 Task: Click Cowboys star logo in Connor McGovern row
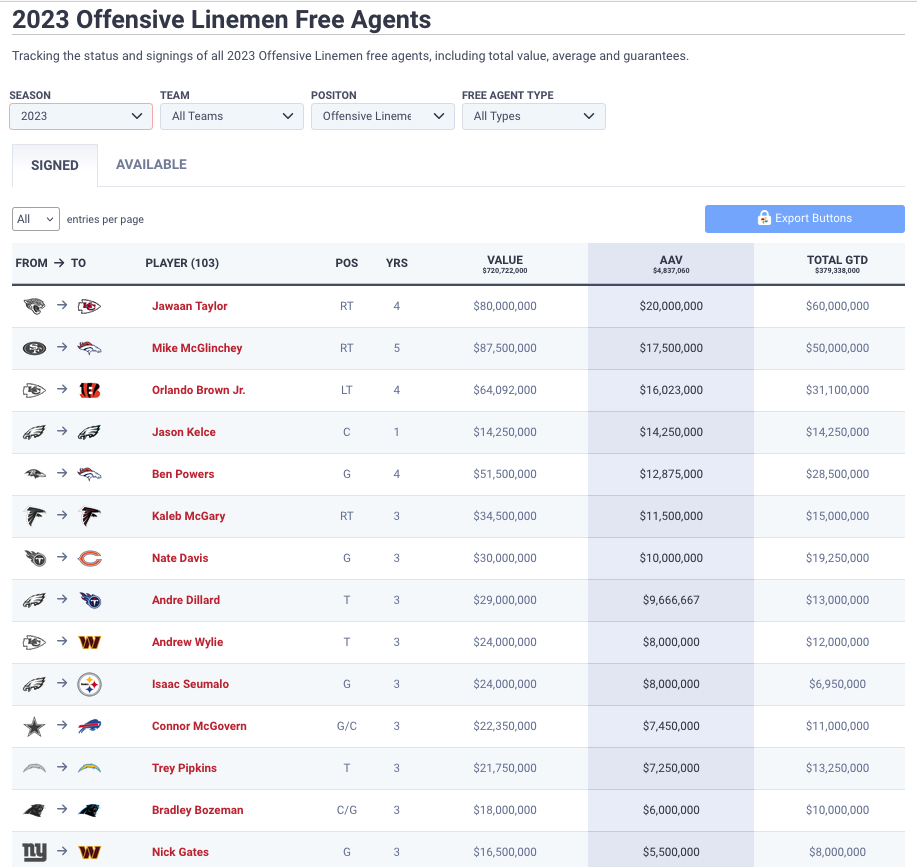click(34, 726)
